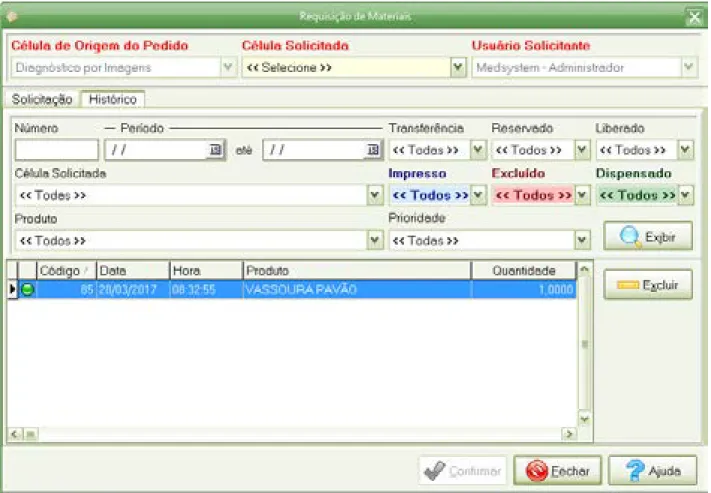Click the row pointer arrow beside first record
The image size is (711, 493).
[12, 289]
